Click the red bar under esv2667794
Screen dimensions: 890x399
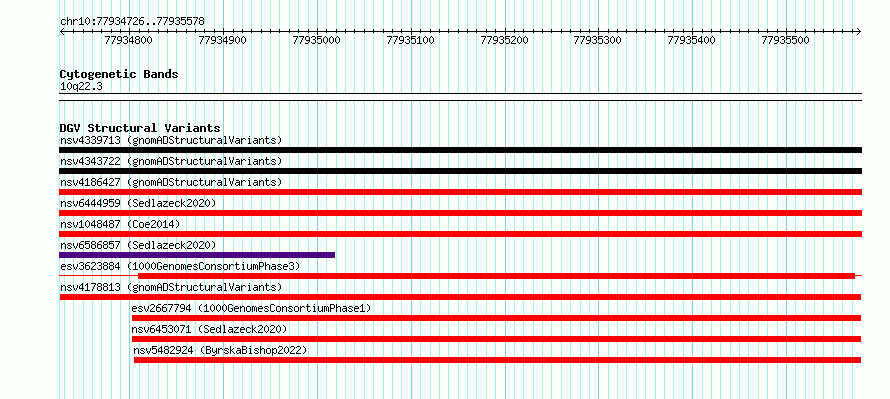click(496, 318)
